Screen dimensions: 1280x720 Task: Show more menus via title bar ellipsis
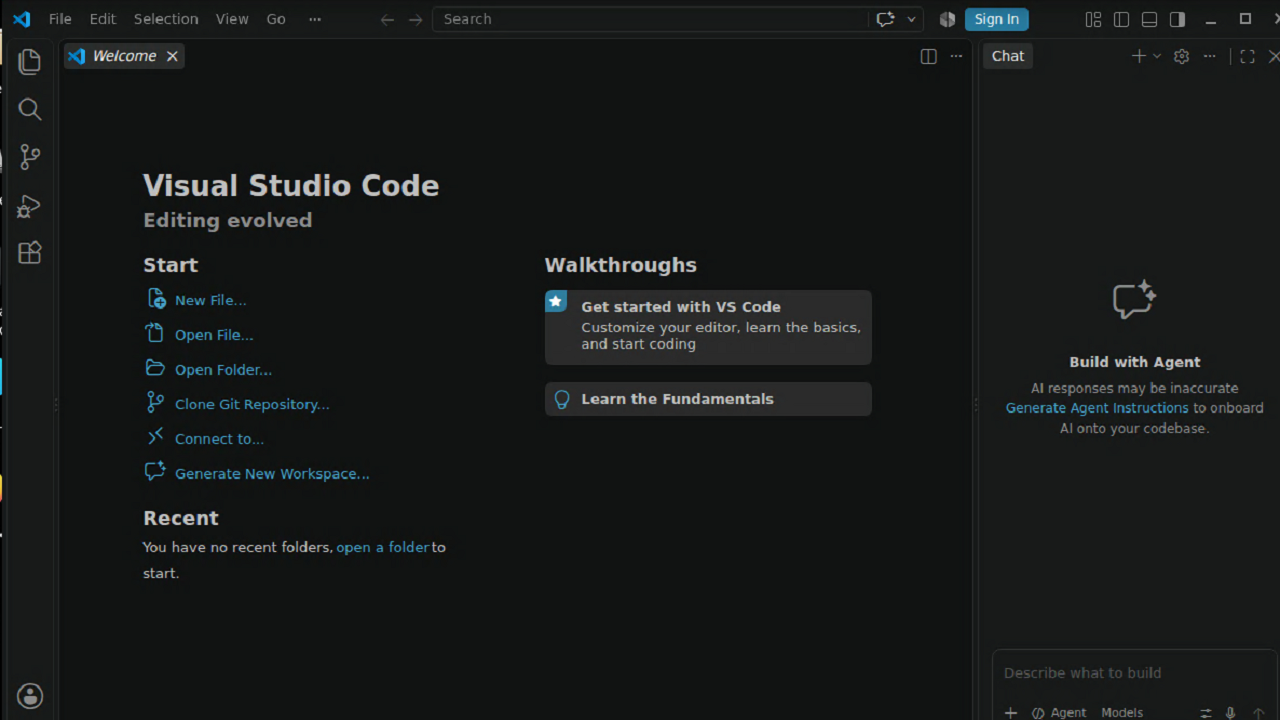[315, 19]
